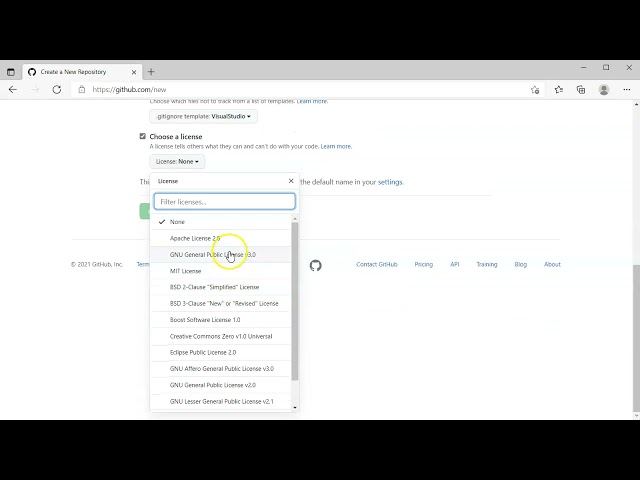Open About footer link
The image size is (640, 480).
(552, 264)
